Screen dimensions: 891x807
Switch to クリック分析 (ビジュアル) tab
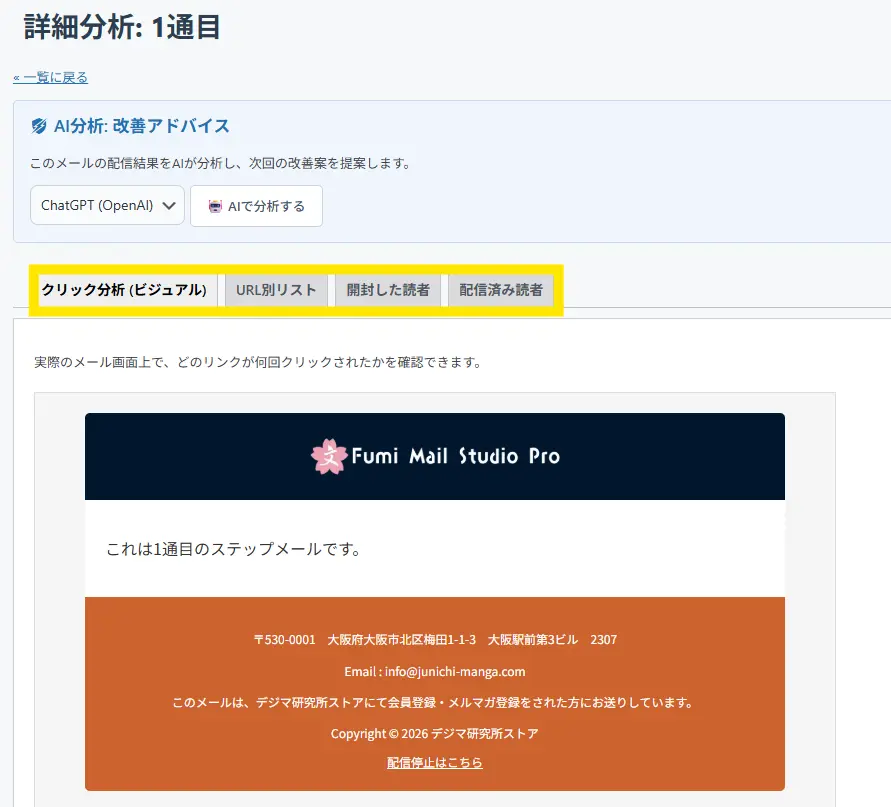pos(124,290)
